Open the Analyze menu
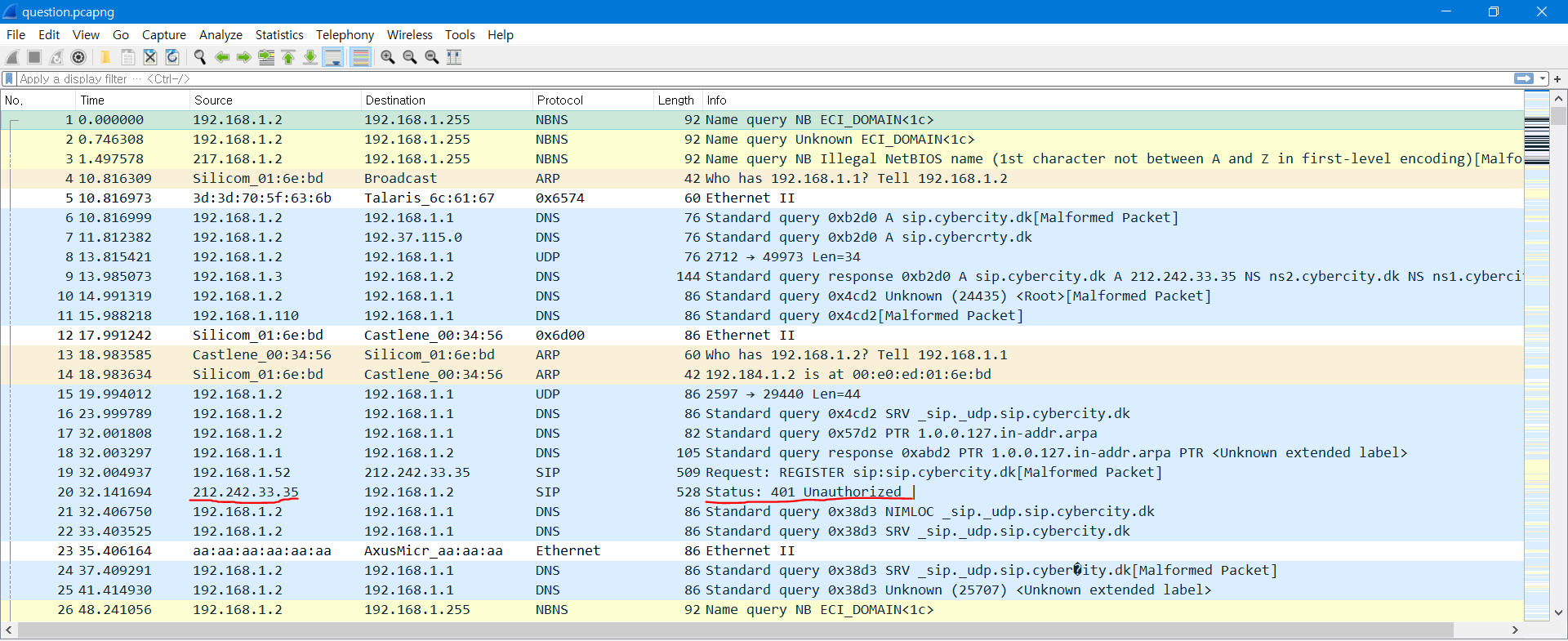1568x641 pixels. tap(220, 35)
